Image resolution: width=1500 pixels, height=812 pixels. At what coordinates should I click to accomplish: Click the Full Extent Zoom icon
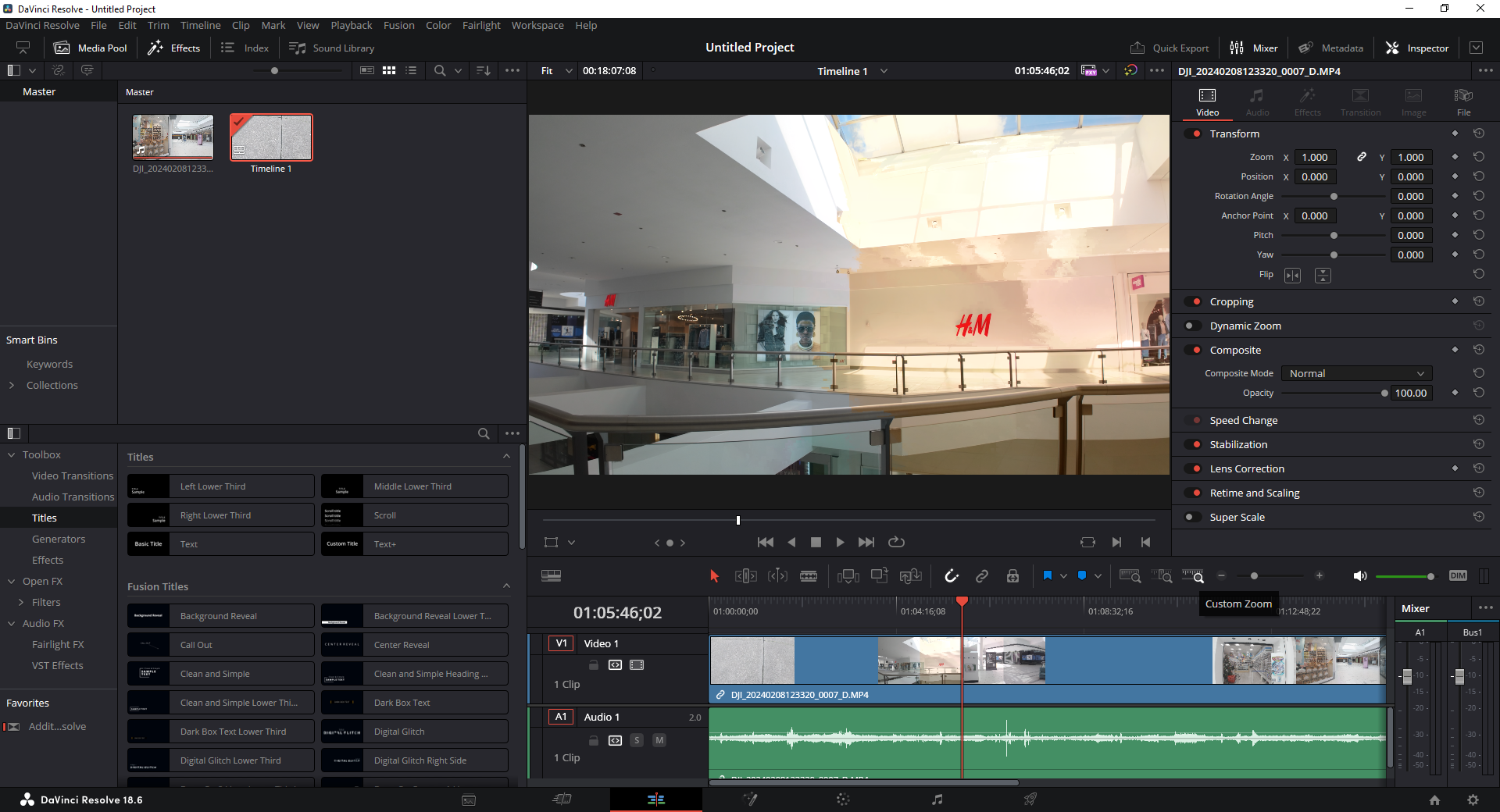tap(1130, 576)
